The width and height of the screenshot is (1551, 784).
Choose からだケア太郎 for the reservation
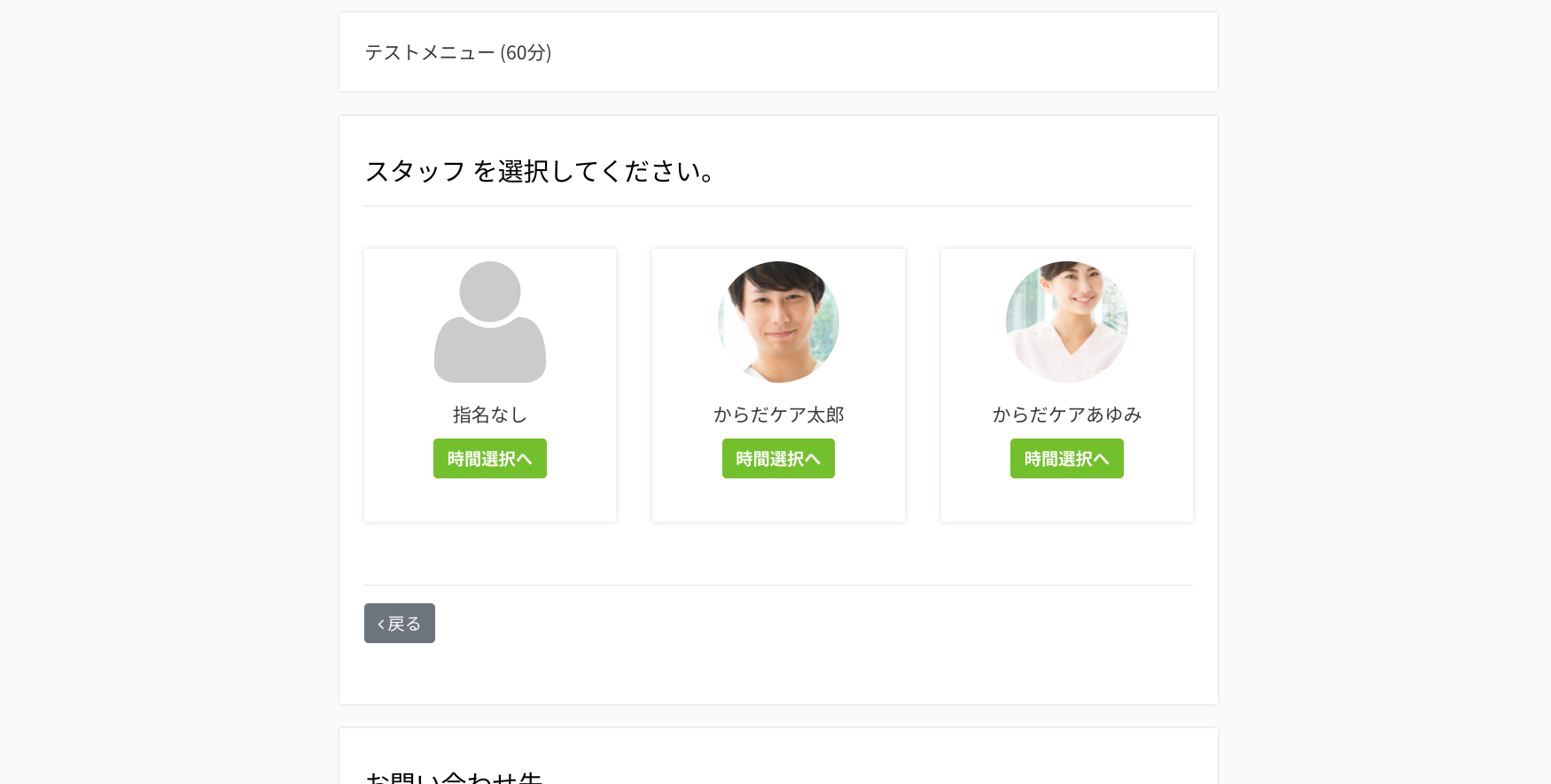tap(778, 458)
